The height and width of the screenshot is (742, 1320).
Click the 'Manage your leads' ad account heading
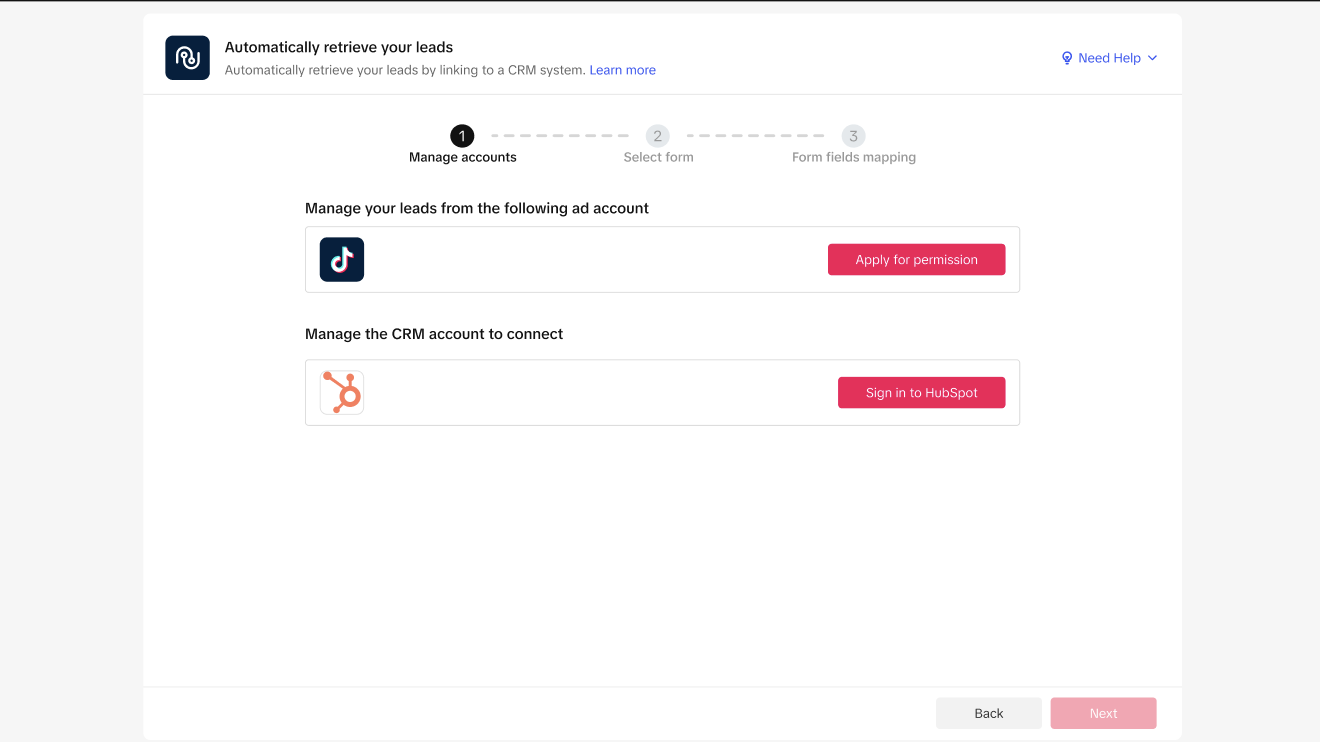477,208
